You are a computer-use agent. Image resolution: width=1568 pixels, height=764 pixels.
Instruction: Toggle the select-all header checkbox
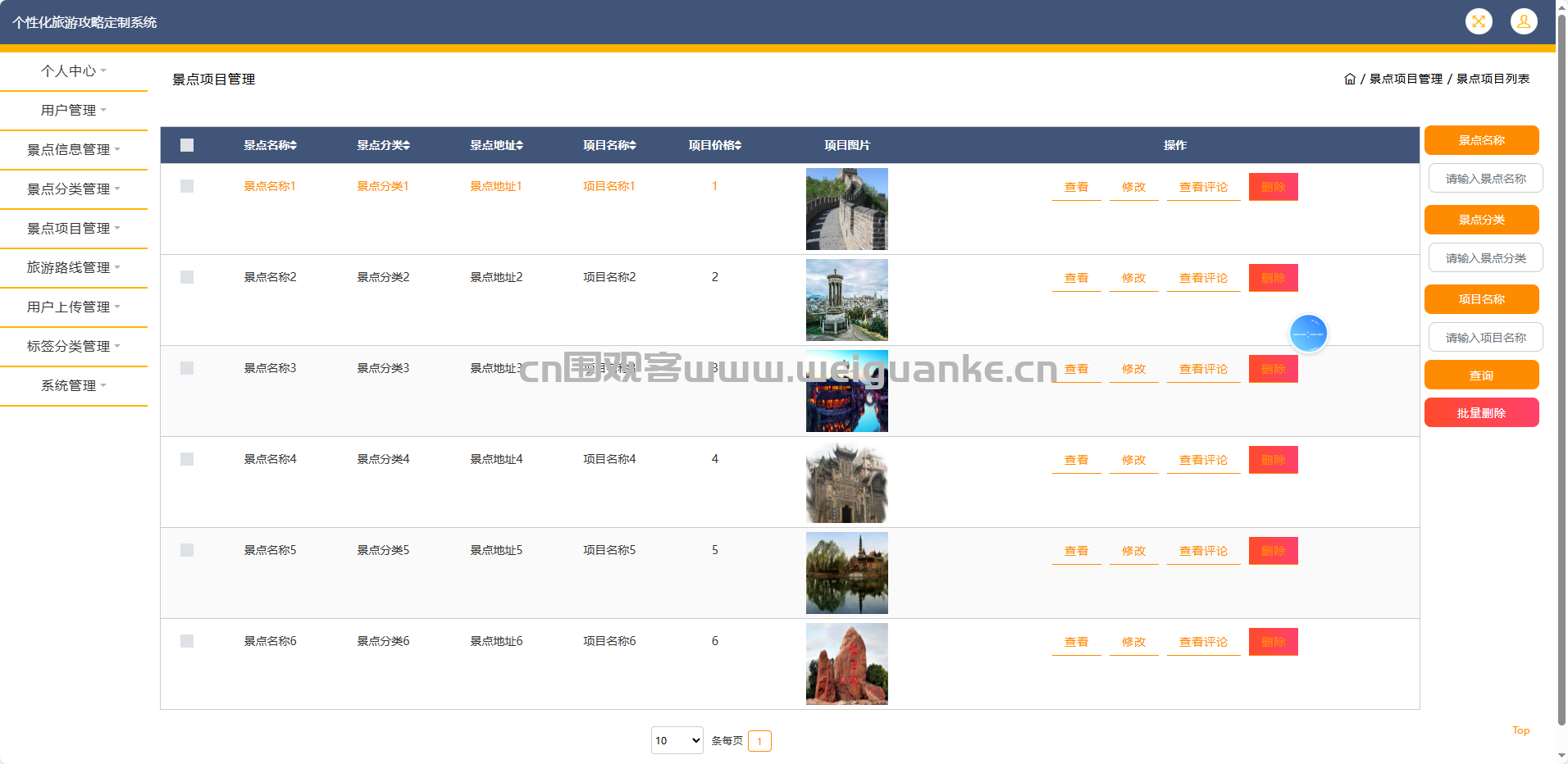point(187,146)
